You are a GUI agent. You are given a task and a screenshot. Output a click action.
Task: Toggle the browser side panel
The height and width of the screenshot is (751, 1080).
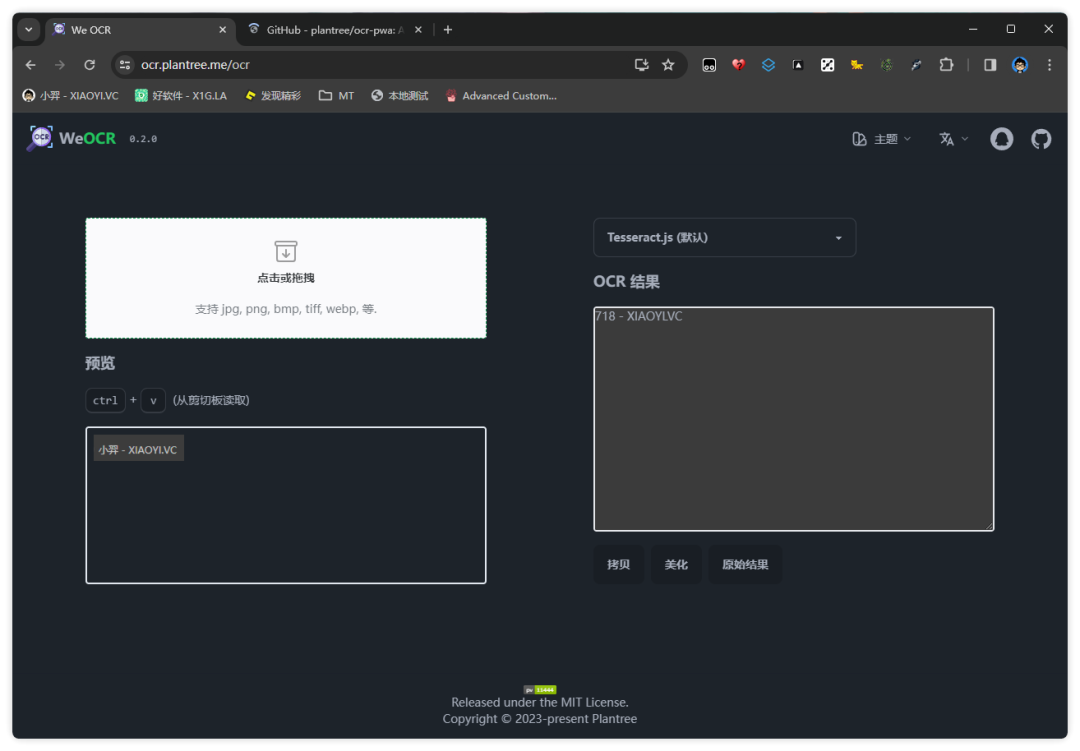pos(990,65)
